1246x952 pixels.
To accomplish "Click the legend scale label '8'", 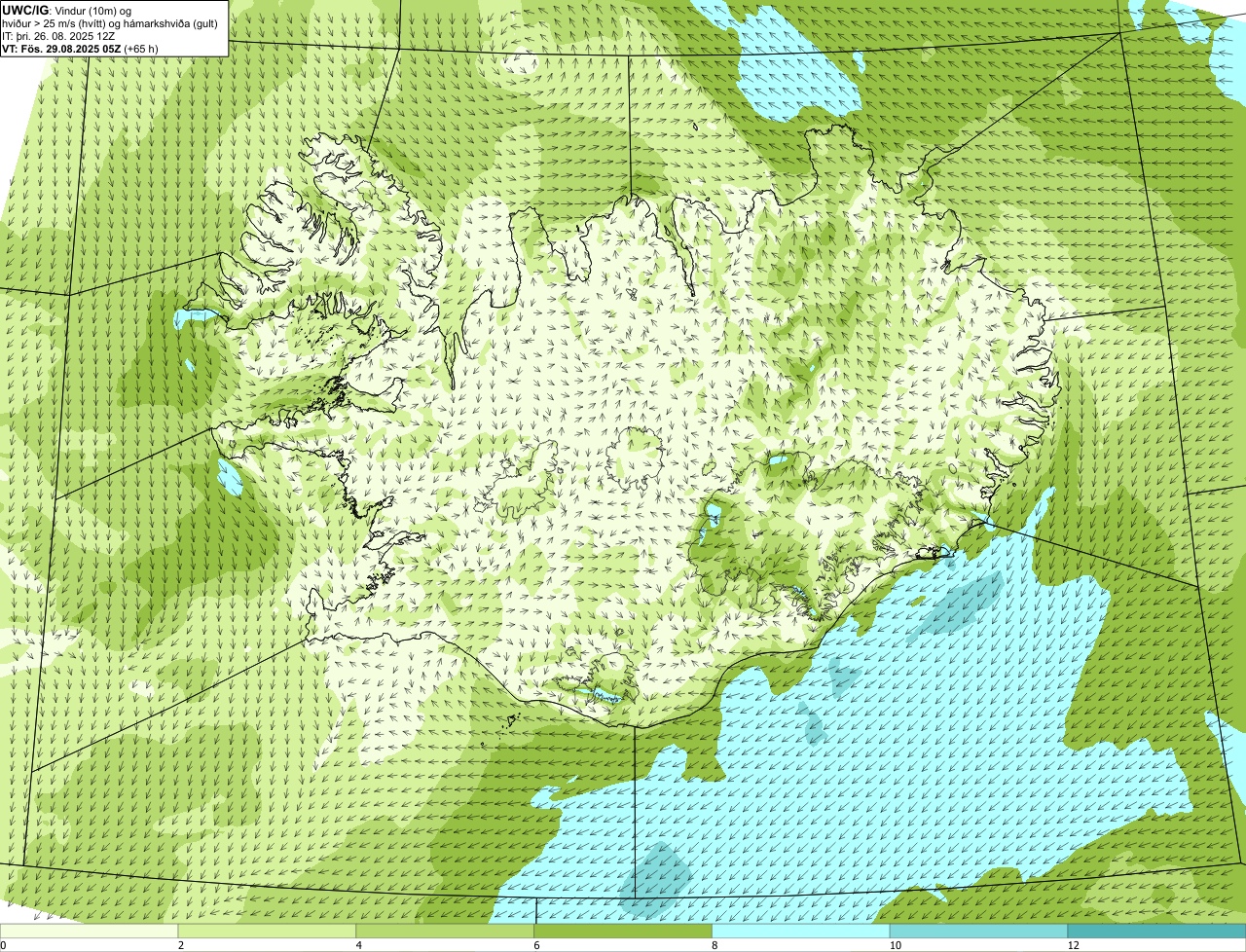I will tap(715, 945).
